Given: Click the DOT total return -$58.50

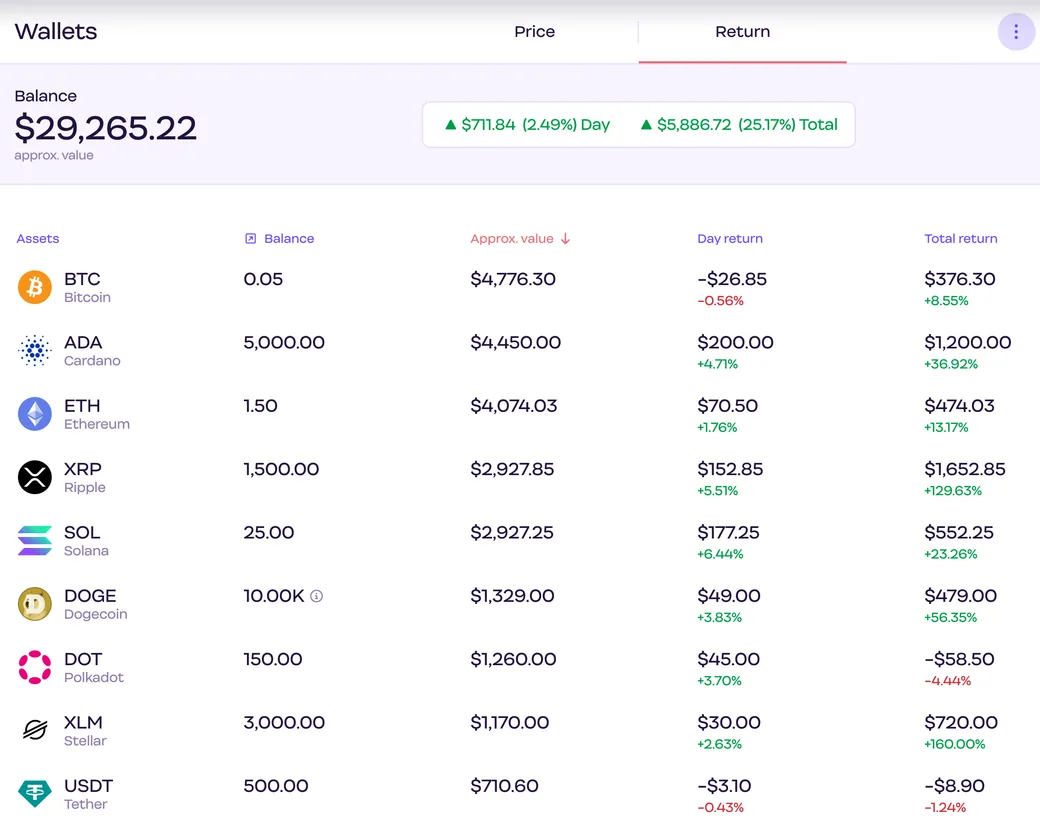Looking at the screenshot, I should click(x=960, y=659).
